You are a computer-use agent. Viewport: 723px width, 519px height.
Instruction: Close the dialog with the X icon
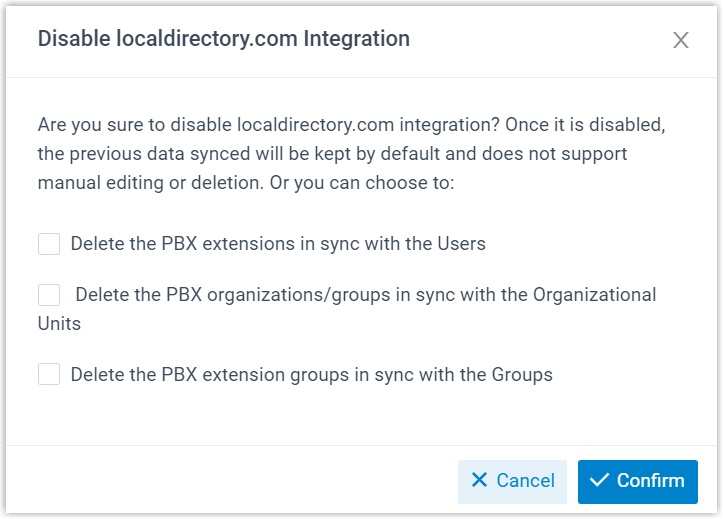[x=681, y=40]
